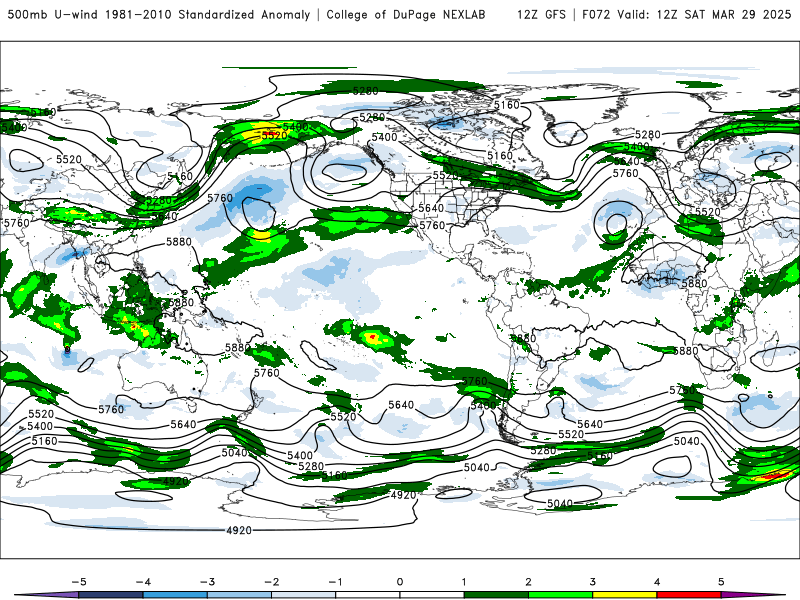Viewport: 800px width, 600px height.
Task: Click the '-5' label on the colorbar
Action: 79,582
